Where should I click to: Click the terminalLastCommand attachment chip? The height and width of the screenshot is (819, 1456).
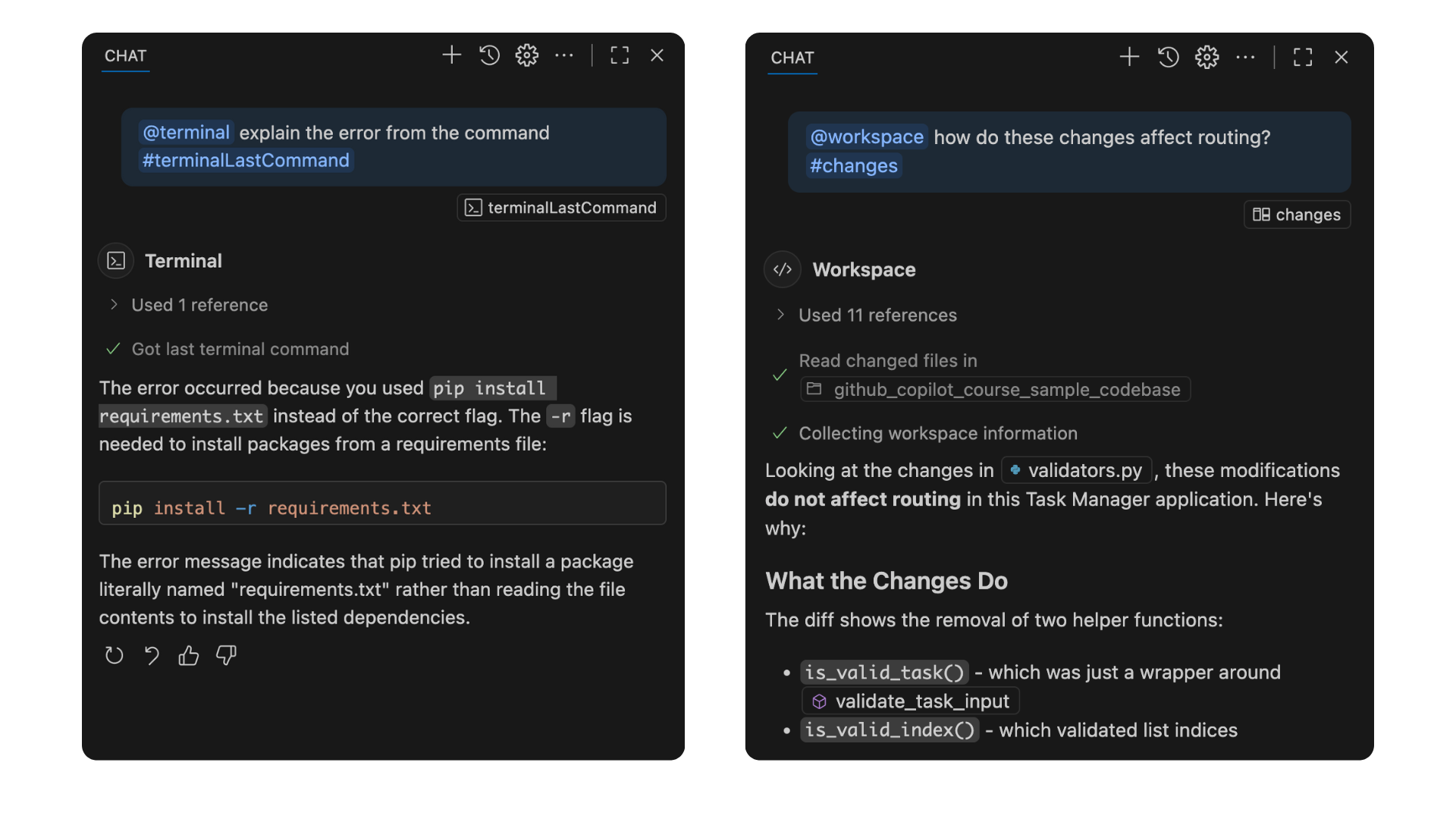(x=561, y=208)
